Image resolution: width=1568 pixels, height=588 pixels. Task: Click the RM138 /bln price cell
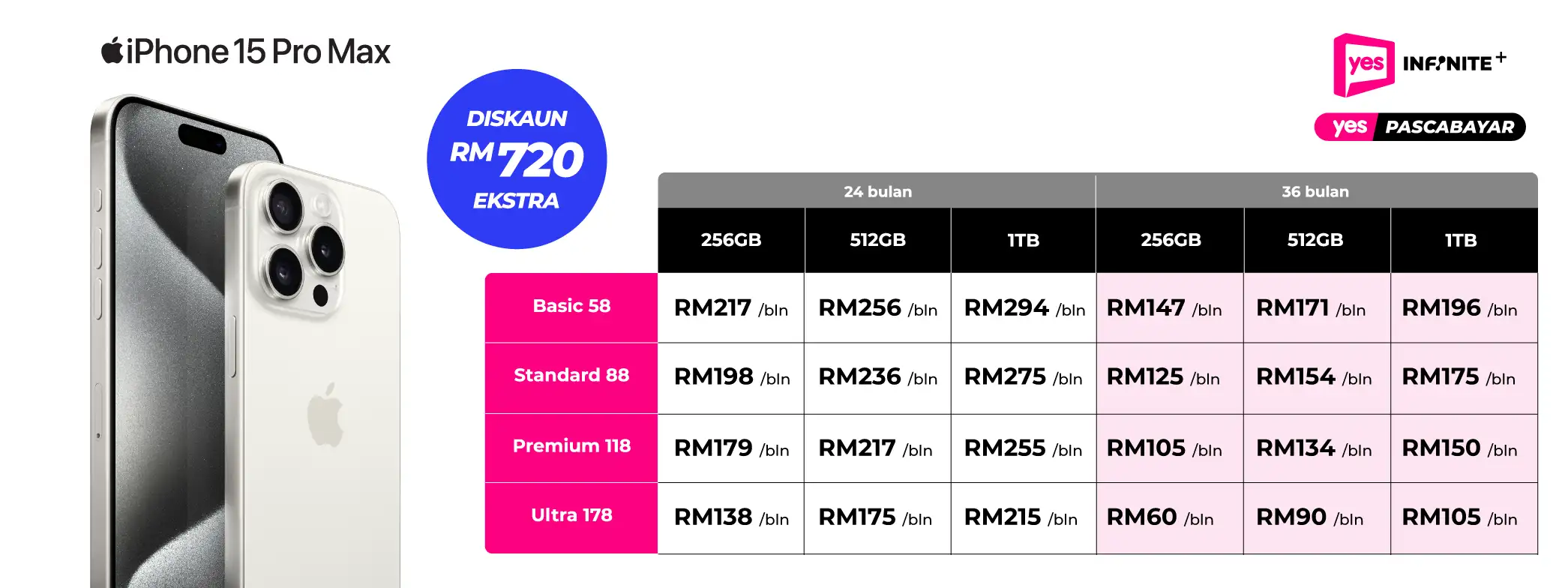[x=731, y=517]
